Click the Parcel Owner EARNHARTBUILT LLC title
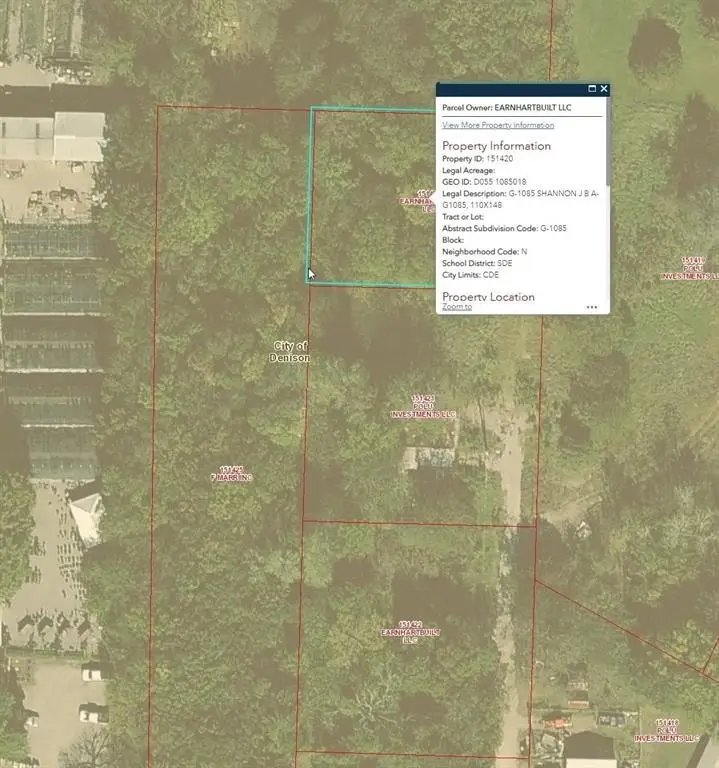 pos(510,106)
